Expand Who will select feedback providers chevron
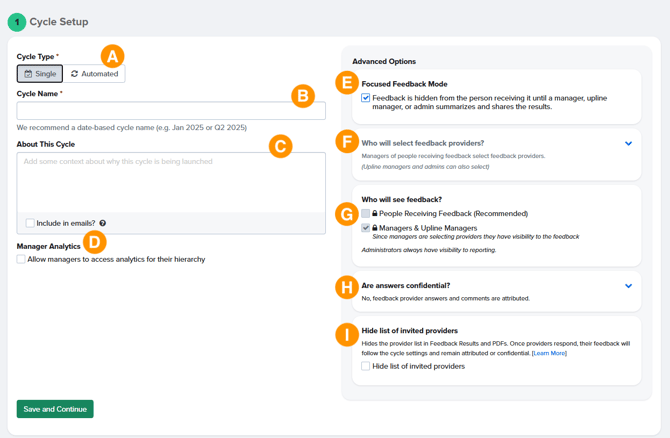 (x=628, y=144)
